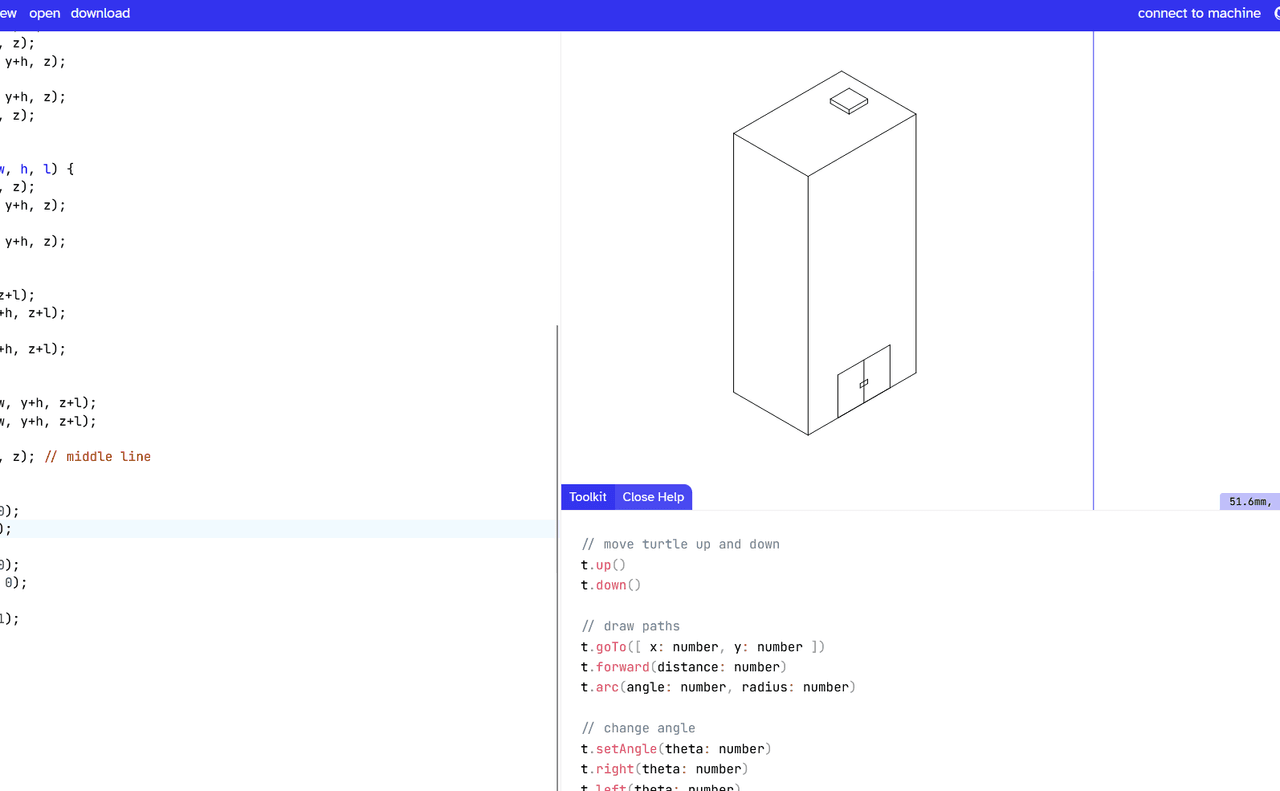Switch to the Toolkit tab
This screenshot has width=1280, height=791.
tap(587, 497)
